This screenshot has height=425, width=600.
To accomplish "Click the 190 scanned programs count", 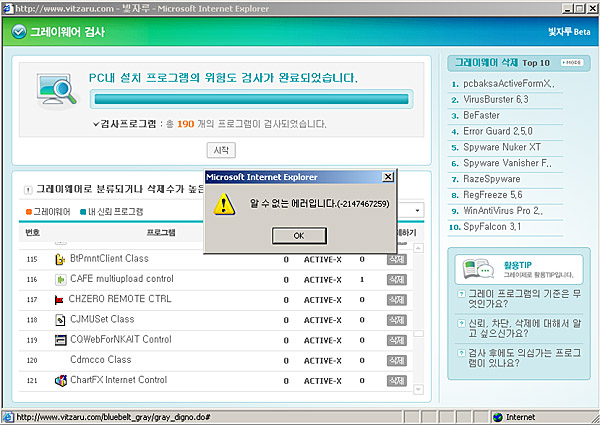I will [186, 124].
